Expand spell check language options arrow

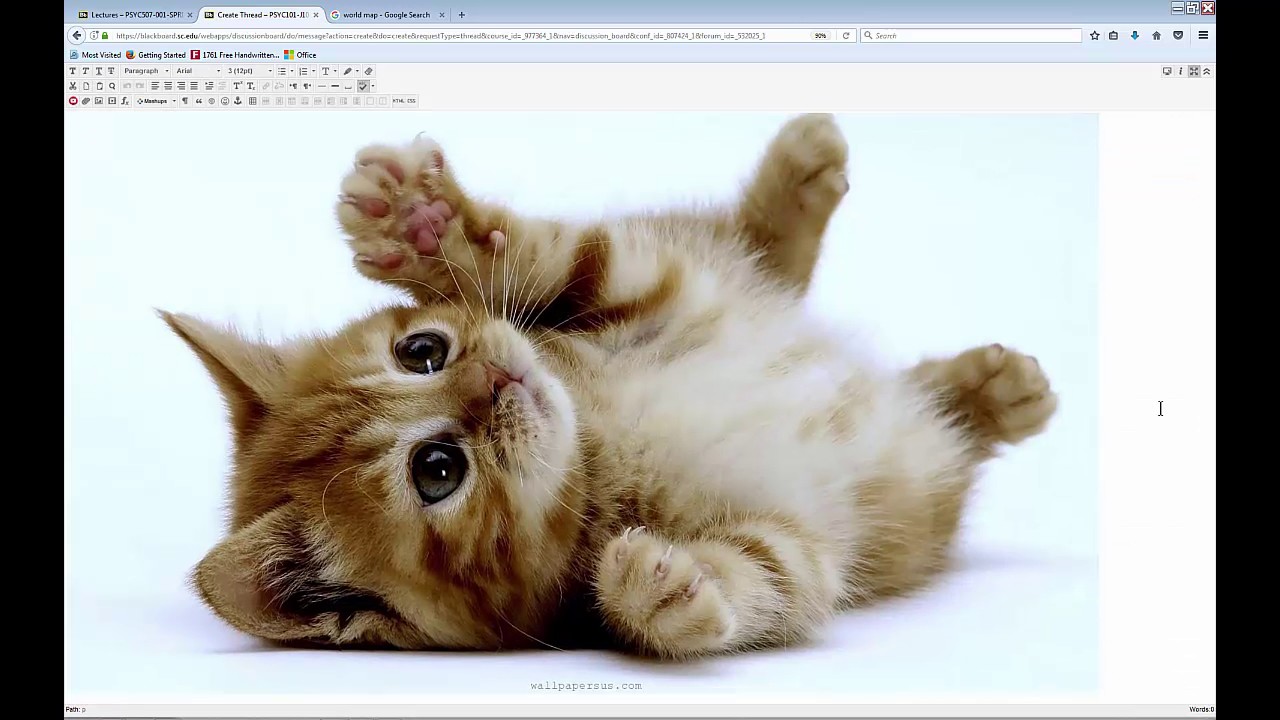pyautogui.click(x=372, y=86)
